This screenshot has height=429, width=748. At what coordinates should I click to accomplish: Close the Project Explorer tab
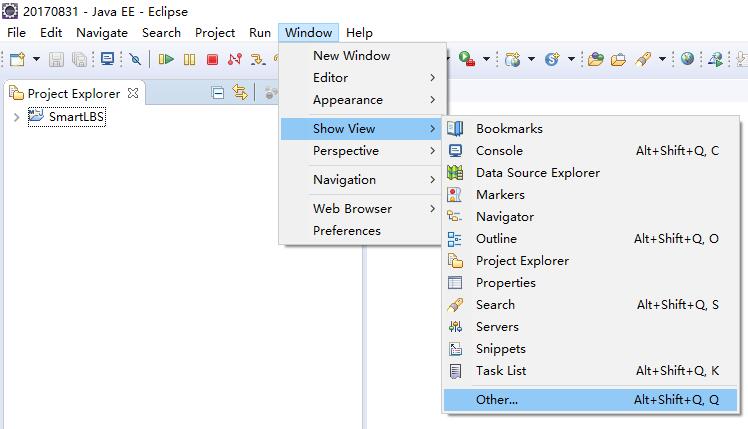point(133,93)
